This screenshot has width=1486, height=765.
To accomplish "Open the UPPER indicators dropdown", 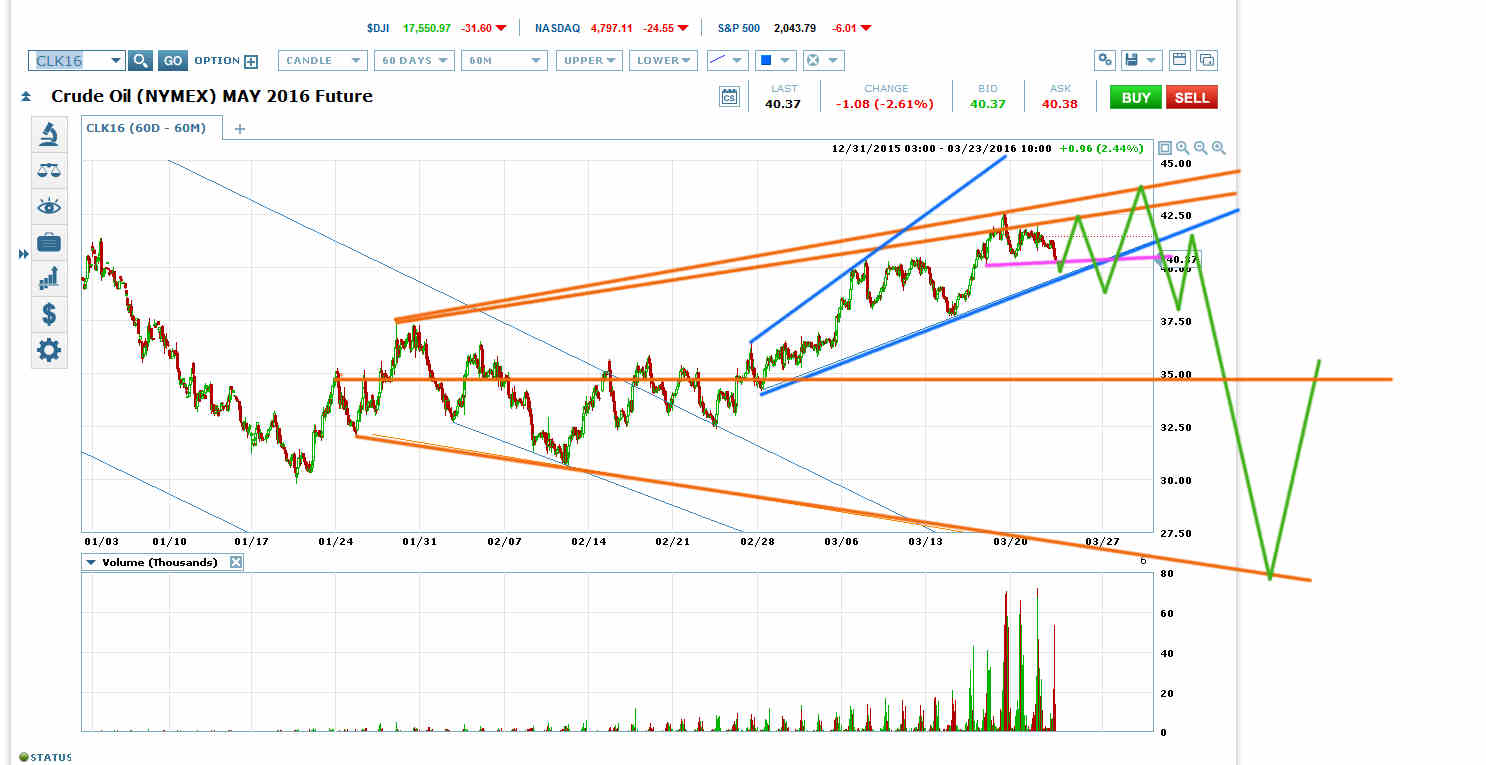I will pyautogui.click(x=590, y=61).
